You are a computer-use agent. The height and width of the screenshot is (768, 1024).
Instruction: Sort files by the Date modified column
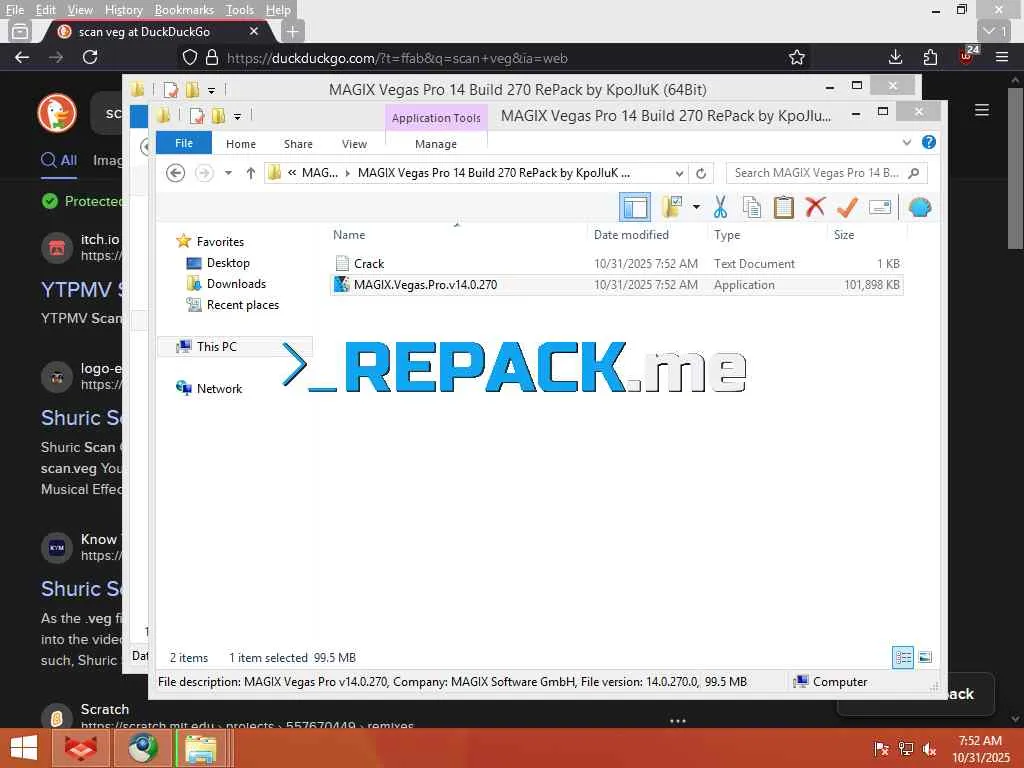[x=631, y=234]
